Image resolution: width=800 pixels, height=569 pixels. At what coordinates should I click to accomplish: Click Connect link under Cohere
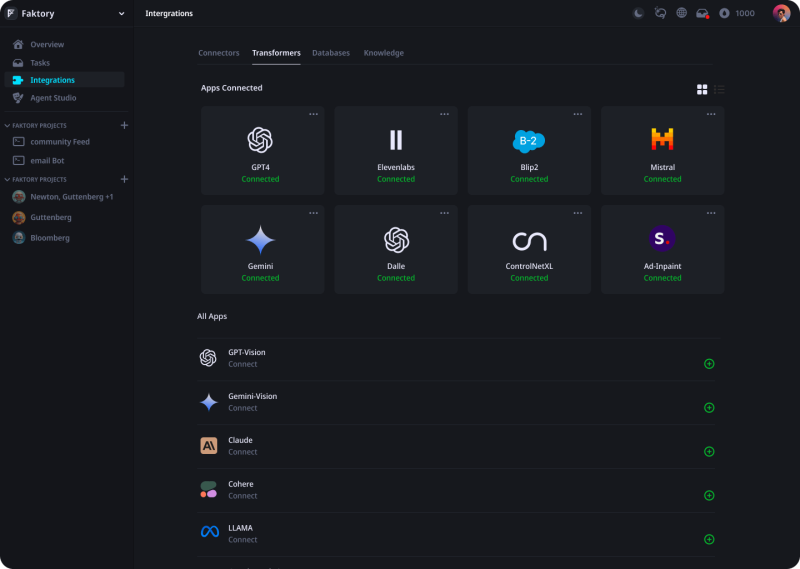242,496
